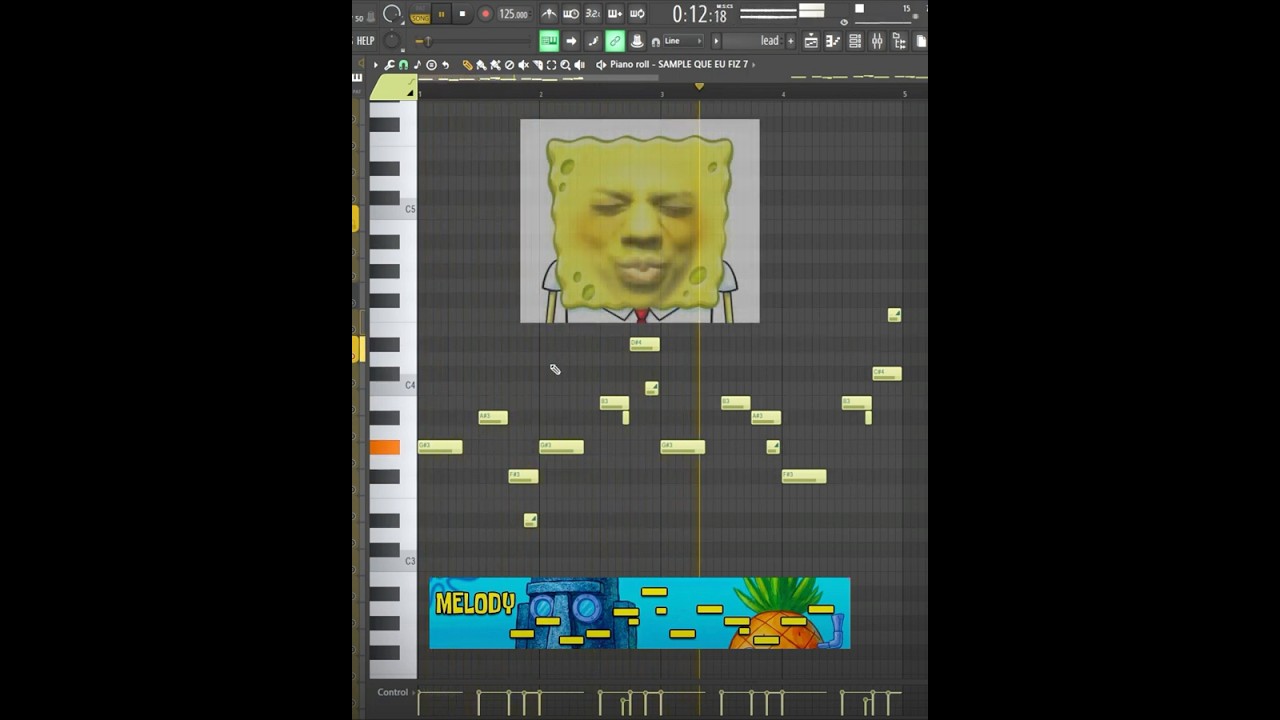Open the piano roll stamp tool
1280x720 pixels.
431,65
